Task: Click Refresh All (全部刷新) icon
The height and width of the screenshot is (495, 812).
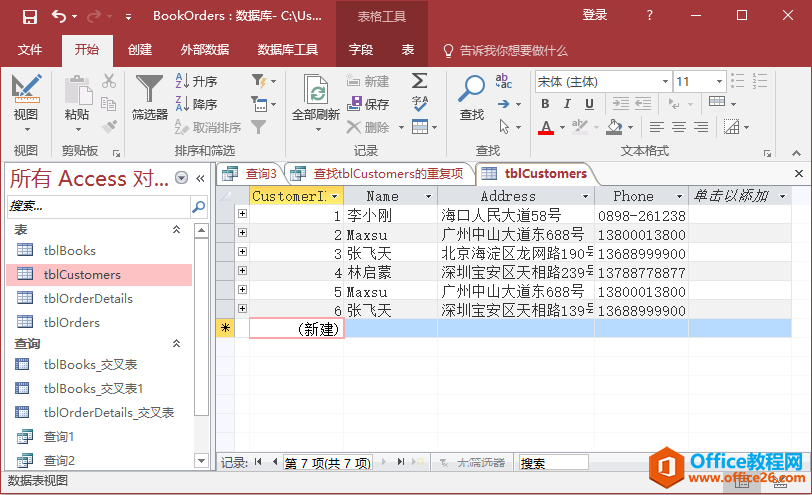Action: (316, 90)
